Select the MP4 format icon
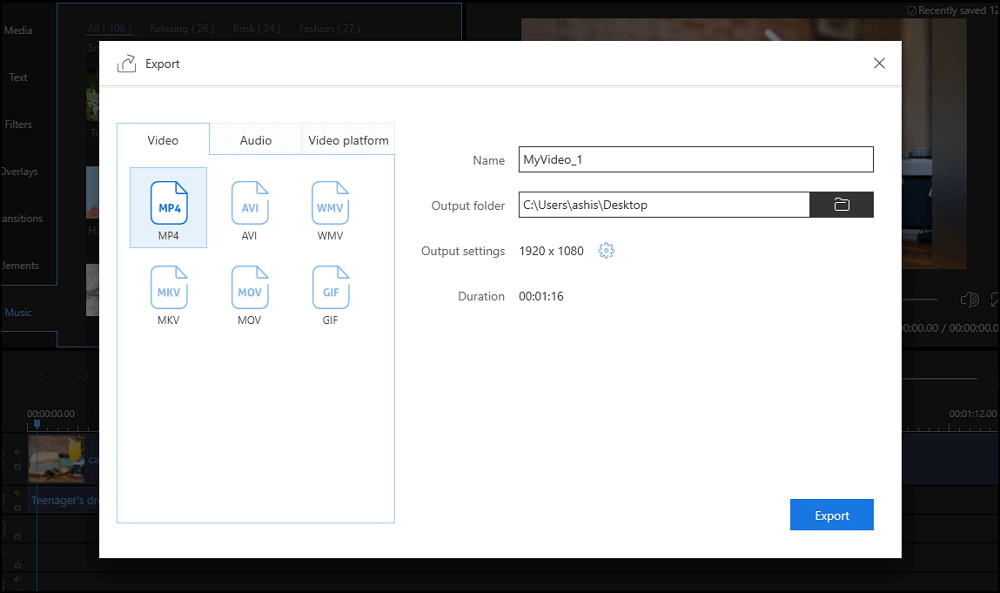 click(168, 204)
